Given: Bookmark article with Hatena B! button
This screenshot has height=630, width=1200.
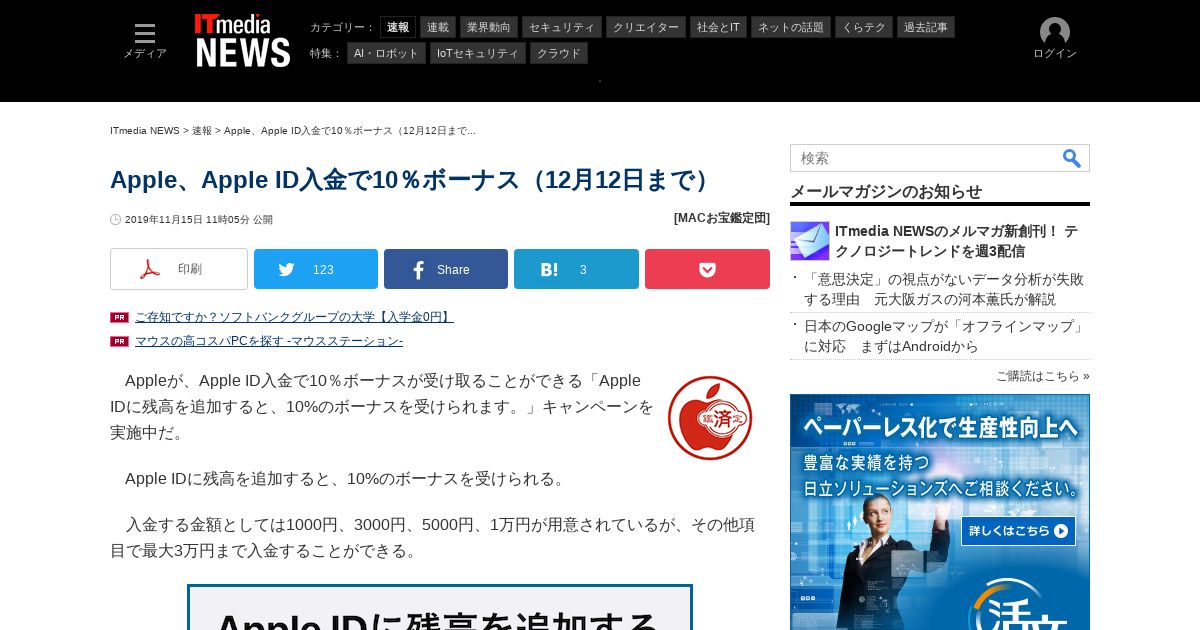Looking at the screenshot, I should pyautogui.click(x=576, y=269).
